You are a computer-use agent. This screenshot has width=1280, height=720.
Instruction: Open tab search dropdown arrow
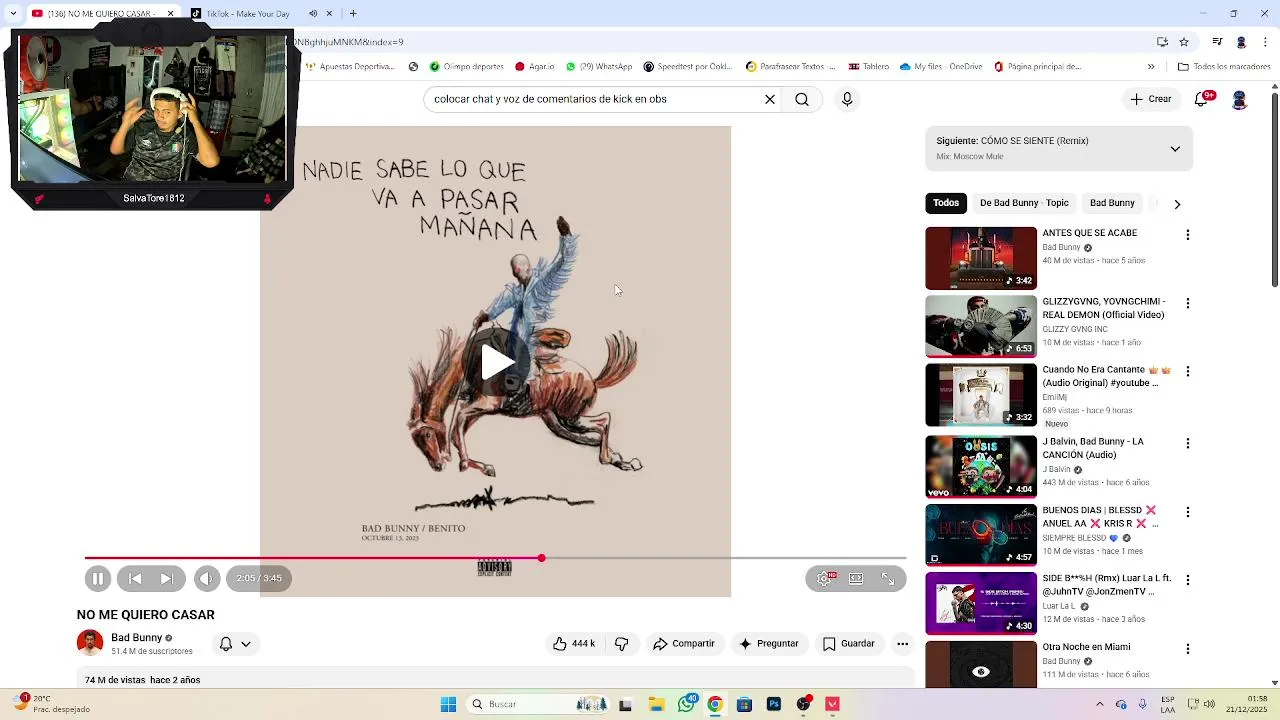(x=13, y=14)
